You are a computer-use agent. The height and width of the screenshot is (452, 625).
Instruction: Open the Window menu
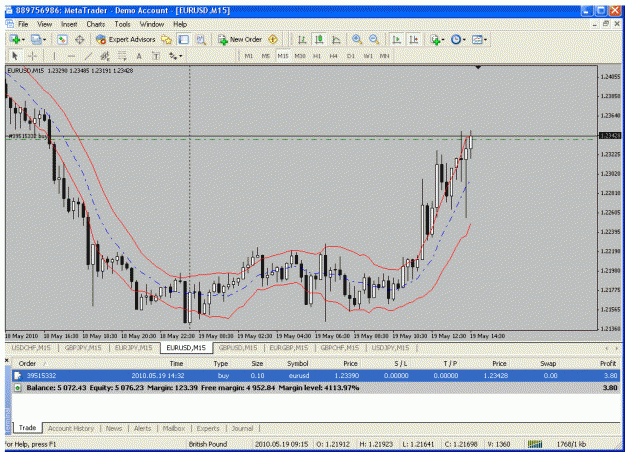click(x=152, y=24)
